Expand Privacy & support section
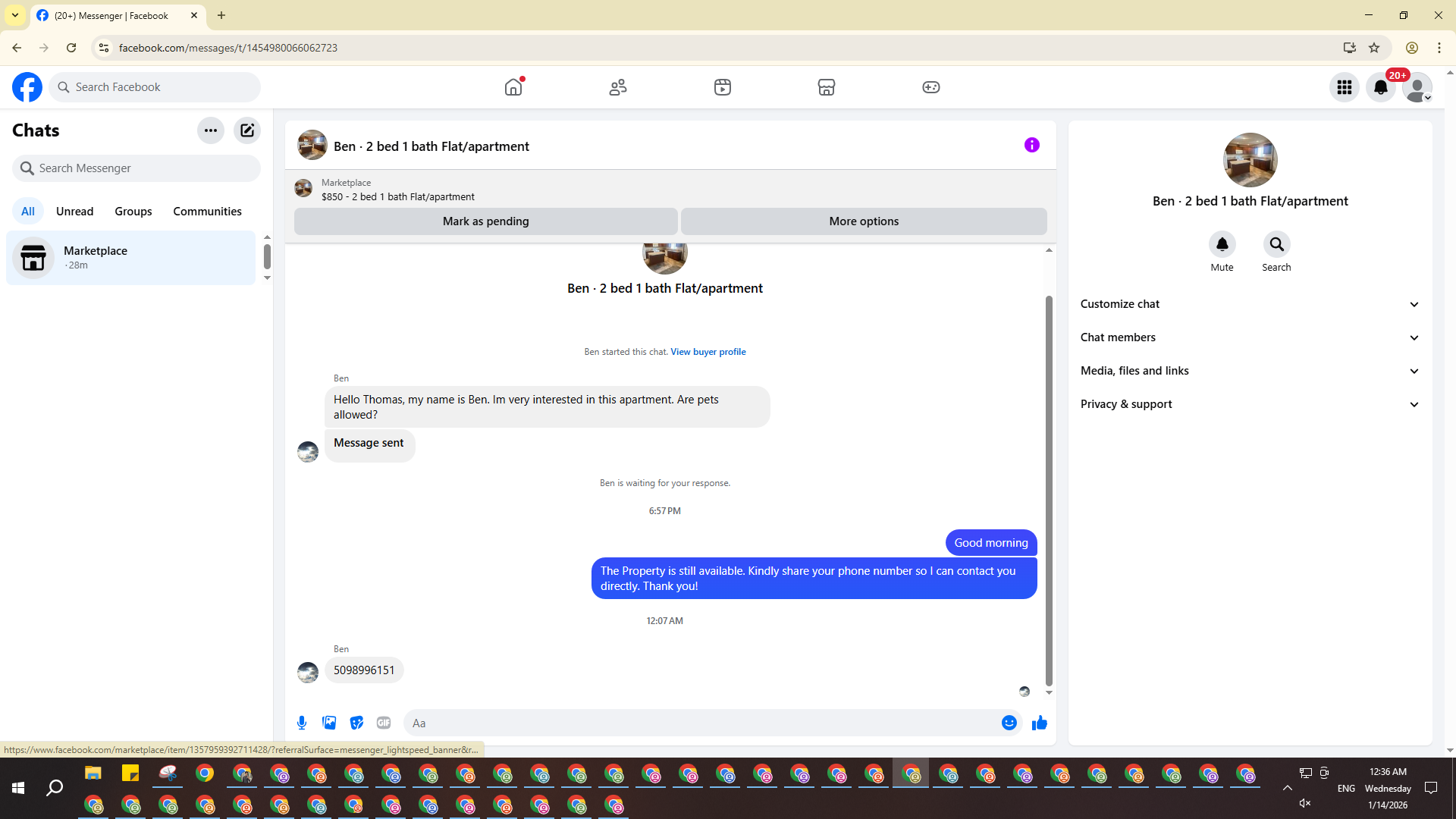This screenshot has width=1456, height=819. 1250,404
